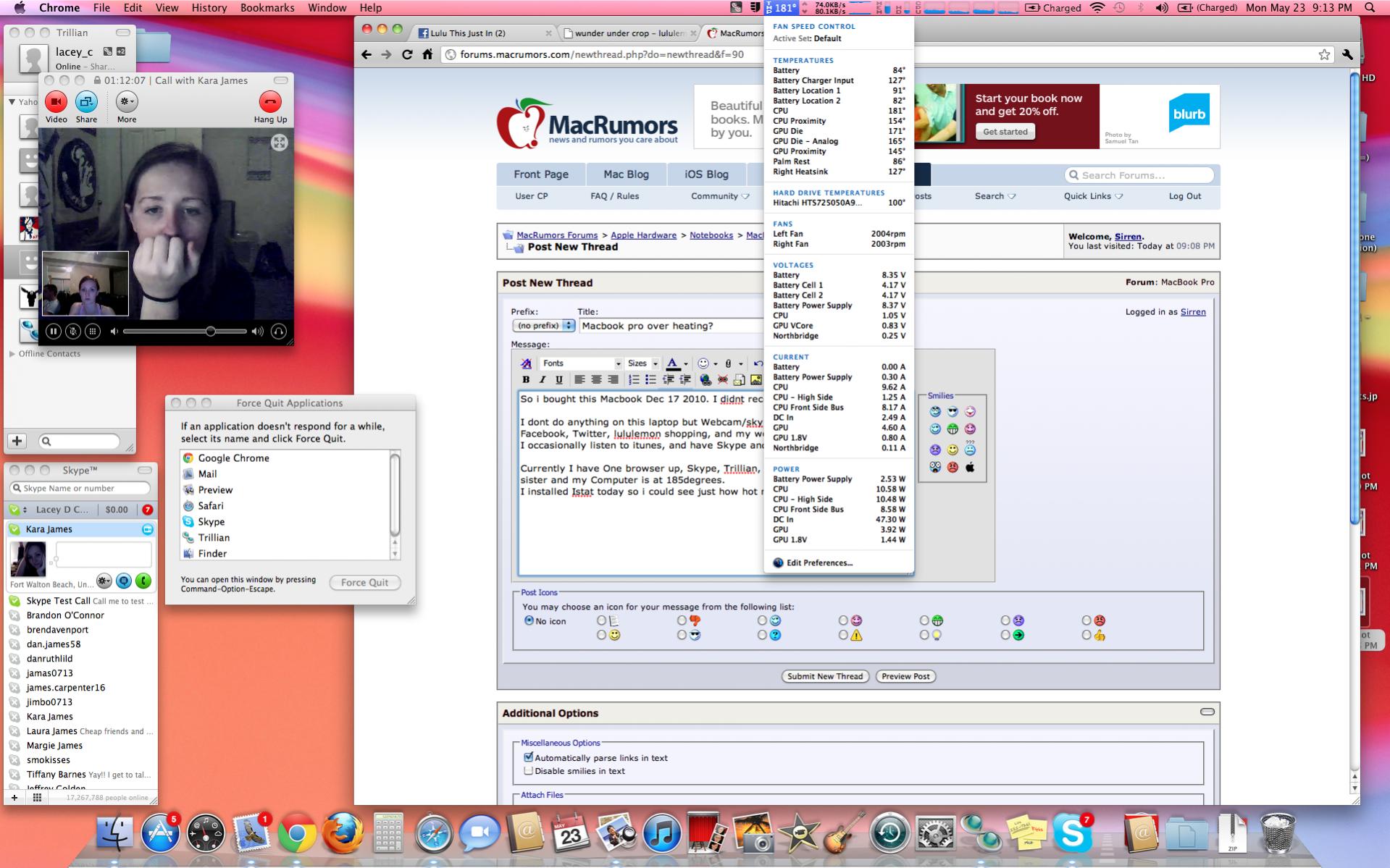Open the Fonts dropdown in editor
This screenshot has width=1390, height=868.
581,363
